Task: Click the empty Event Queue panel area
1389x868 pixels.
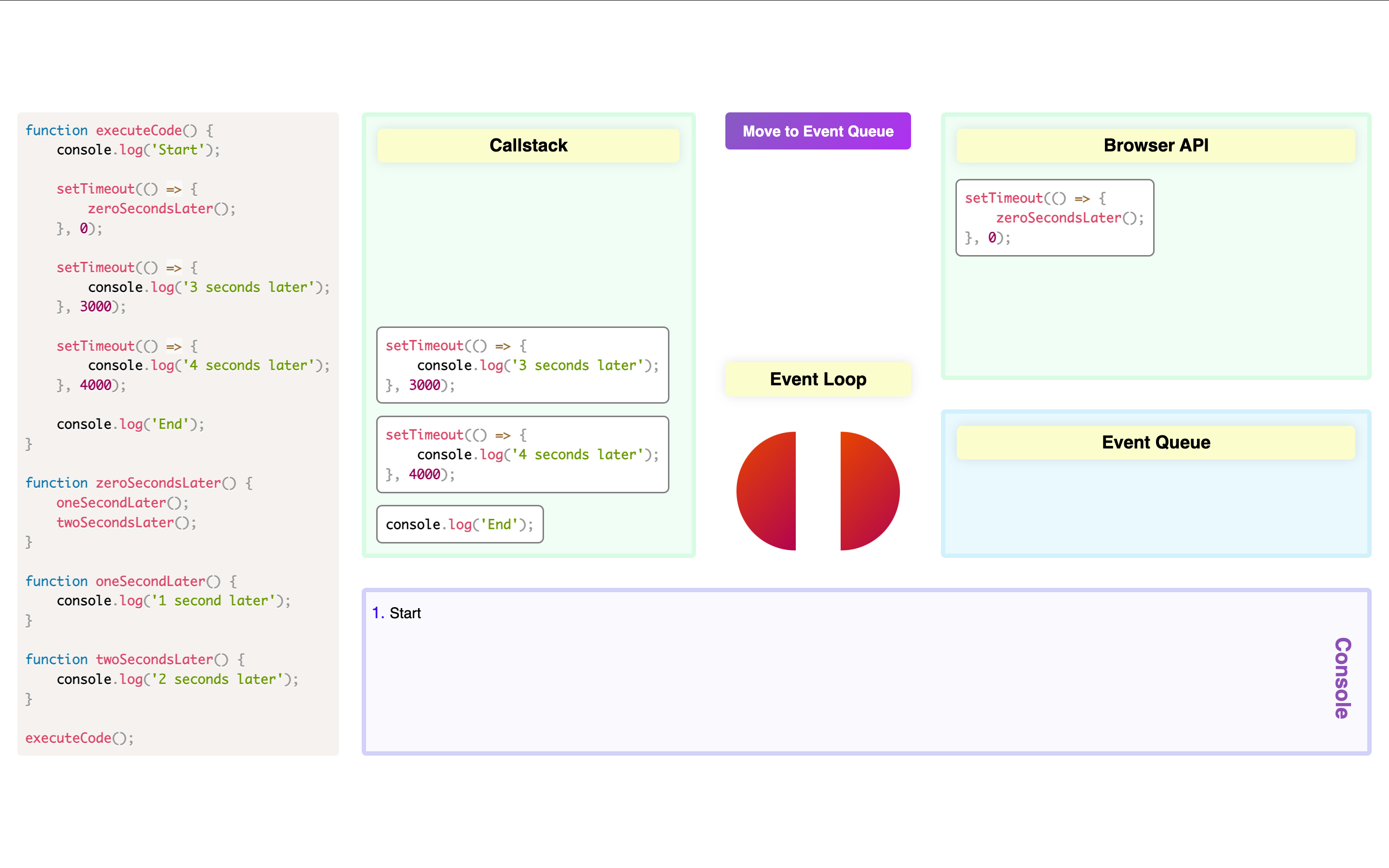Action: pyautogui.click(x=1156, y=508)
